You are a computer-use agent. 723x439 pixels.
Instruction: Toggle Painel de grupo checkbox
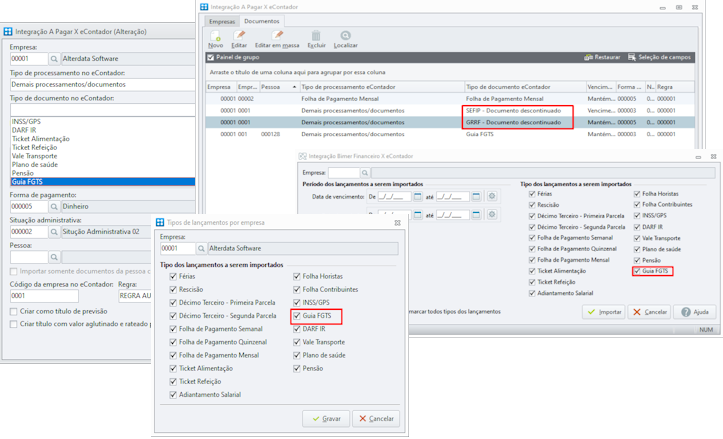(x=211, y=57)
